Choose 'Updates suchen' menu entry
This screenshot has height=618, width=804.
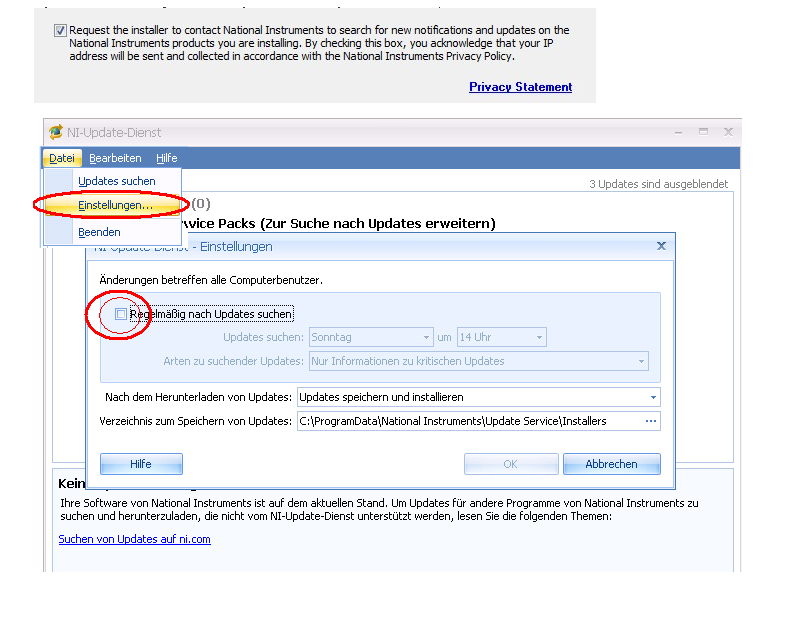[x=116, y=181]
